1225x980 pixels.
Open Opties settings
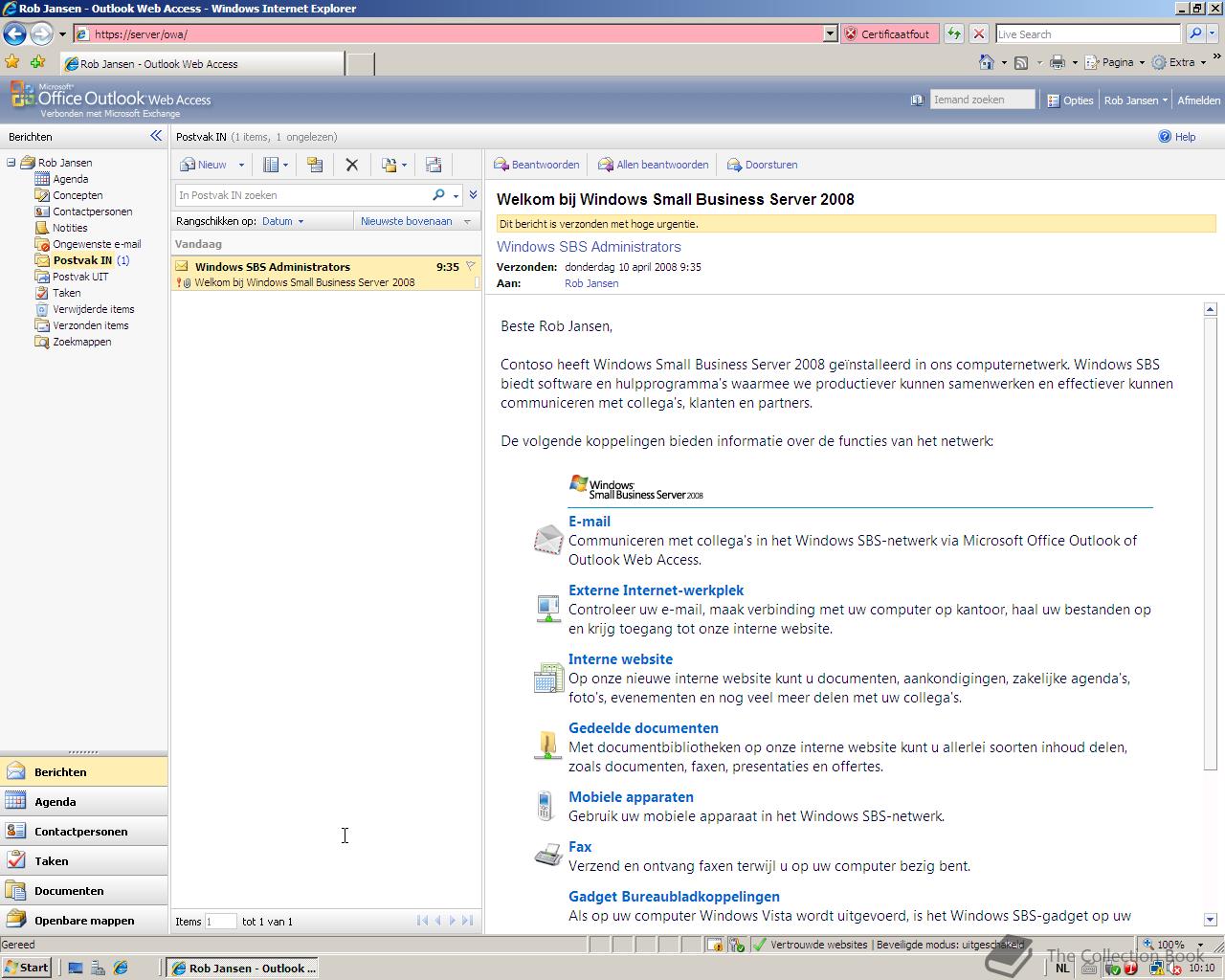coord(1070,100)
